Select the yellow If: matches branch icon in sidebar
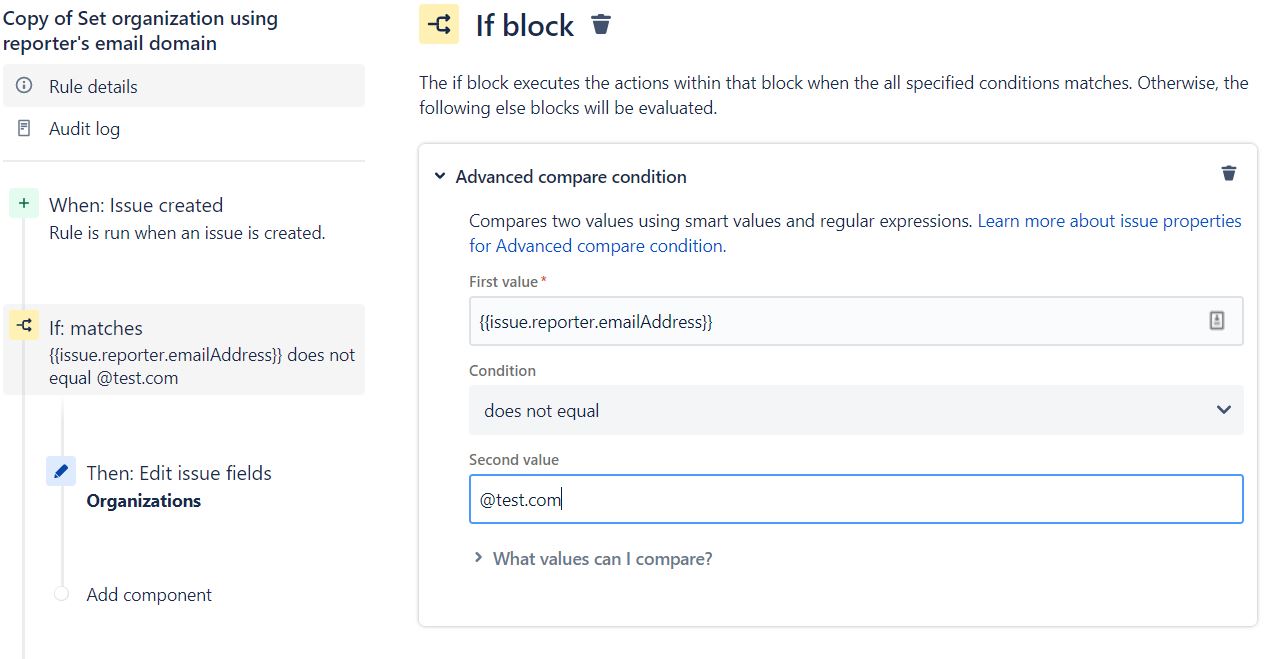Screen dimensions: 1277x659 (24, 325)
